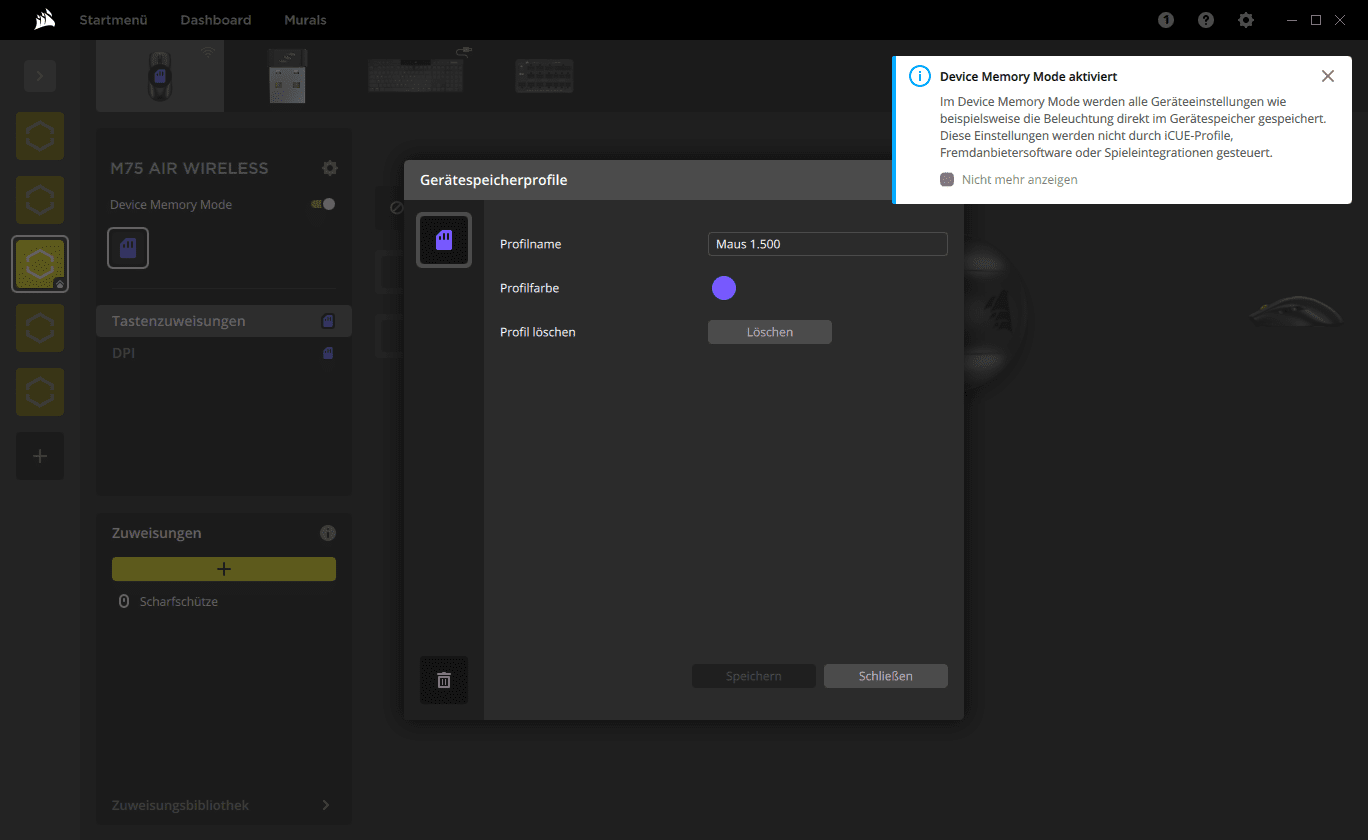Open M75 AIR WIRELESS device settings gear
1368x840 pixels.
tap(330, 168)
